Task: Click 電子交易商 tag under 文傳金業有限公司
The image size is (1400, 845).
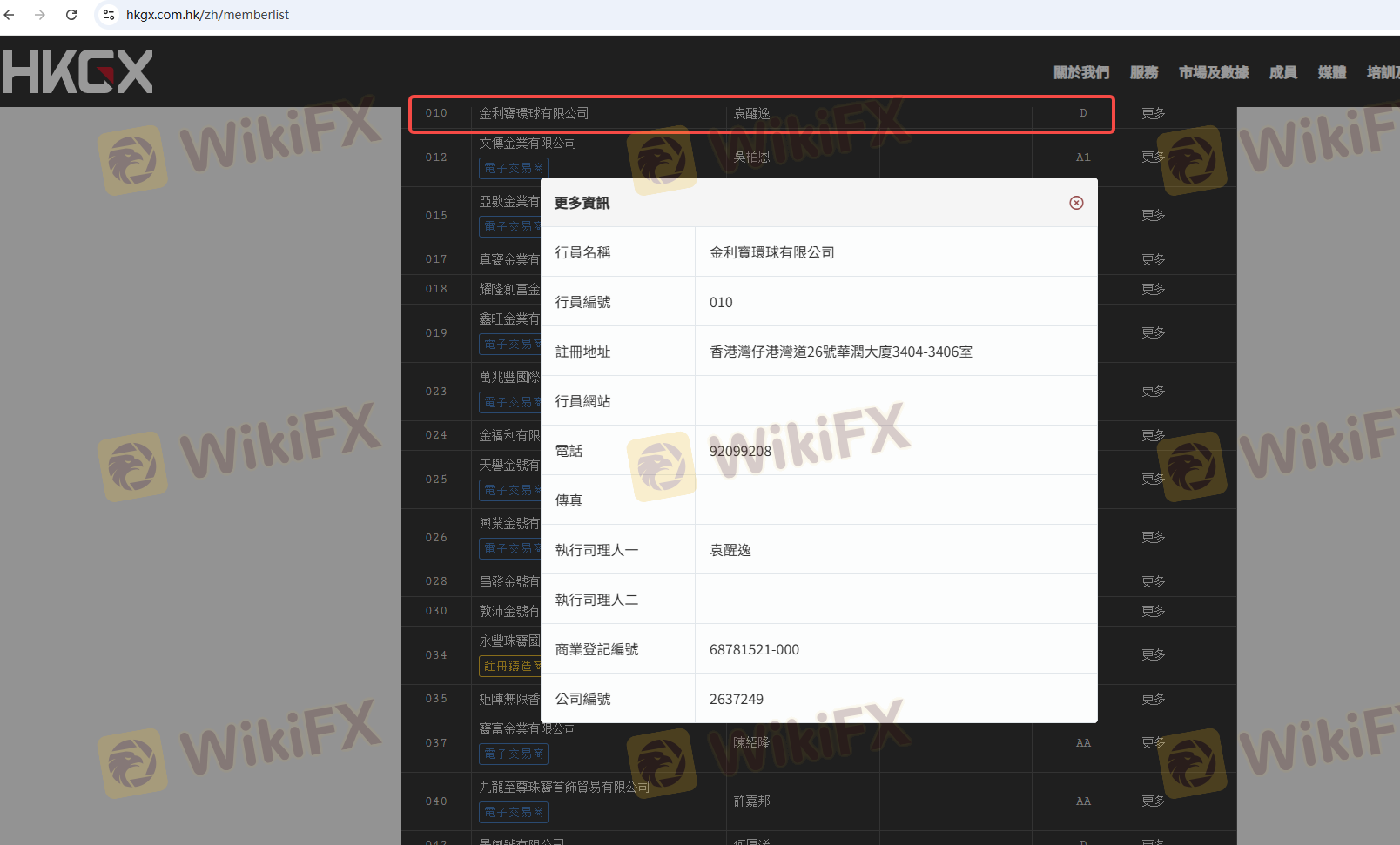Action: click(x=514, y=169)
